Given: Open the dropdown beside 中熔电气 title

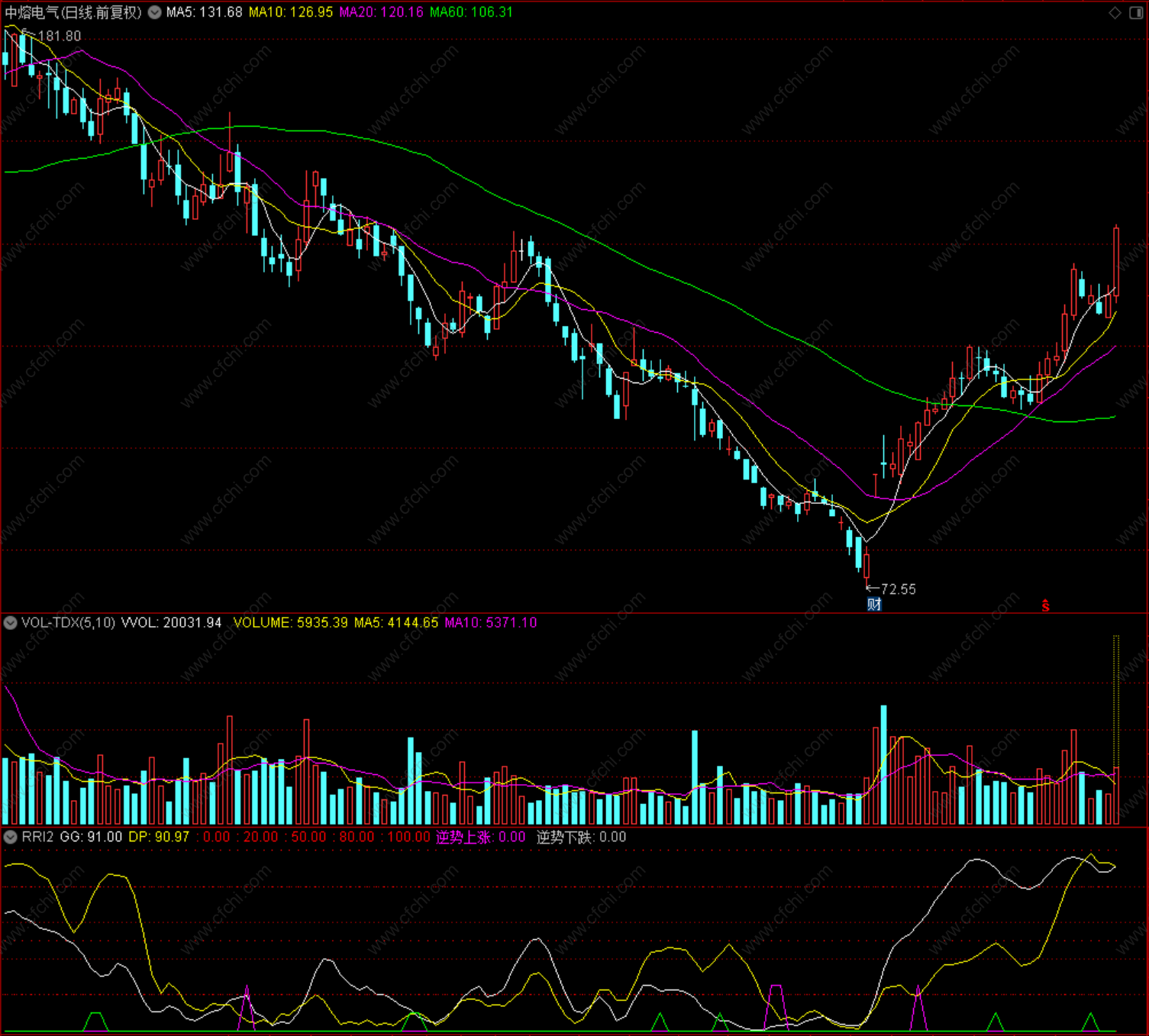Looking at the screenshot, I should coord(154,12).
